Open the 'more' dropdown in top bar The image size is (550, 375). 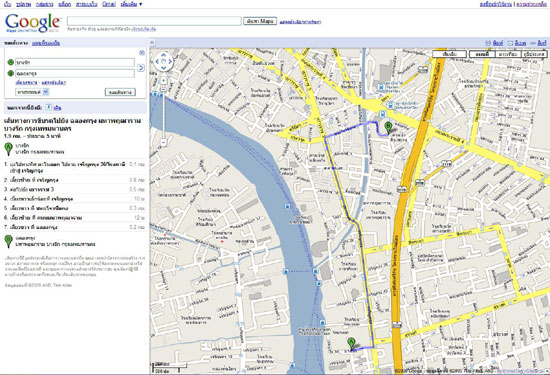(131, 4)
